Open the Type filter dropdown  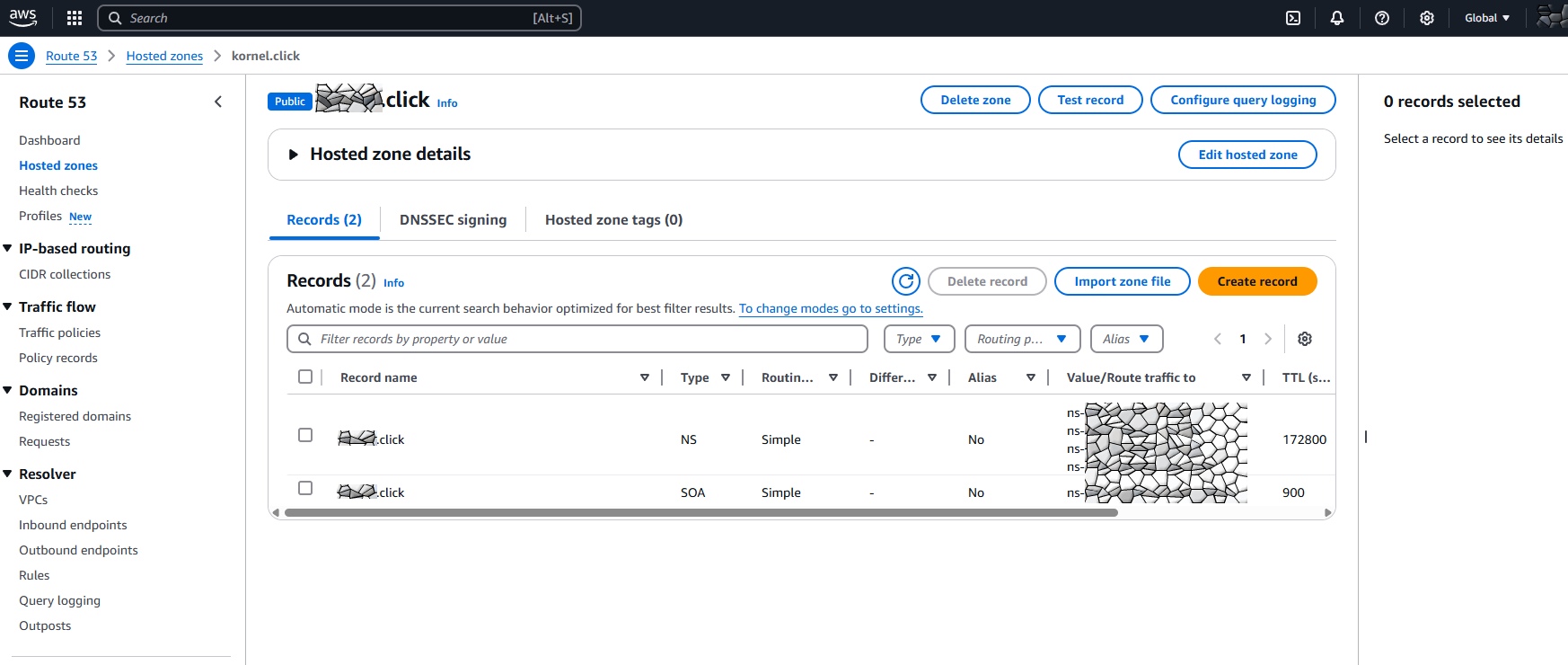tap(919, 339)
